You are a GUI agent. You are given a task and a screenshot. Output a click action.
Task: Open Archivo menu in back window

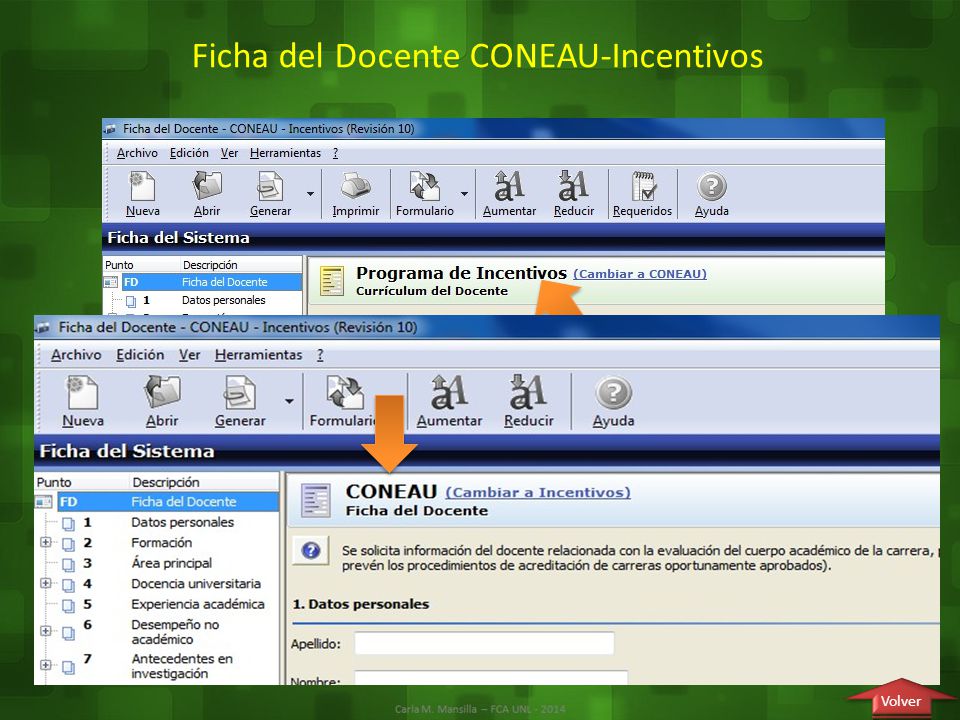(x=137, y=153)
